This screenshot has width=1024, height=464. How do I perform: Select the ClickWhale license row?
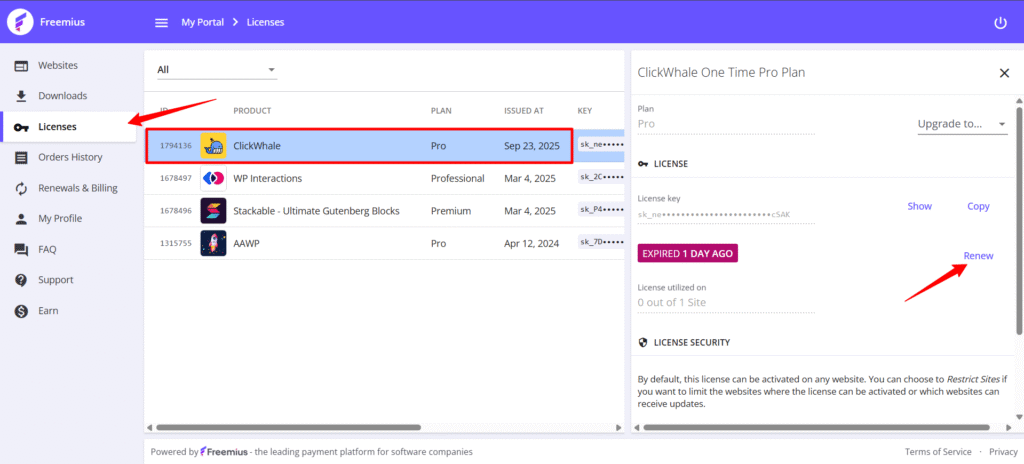(384, 146)
